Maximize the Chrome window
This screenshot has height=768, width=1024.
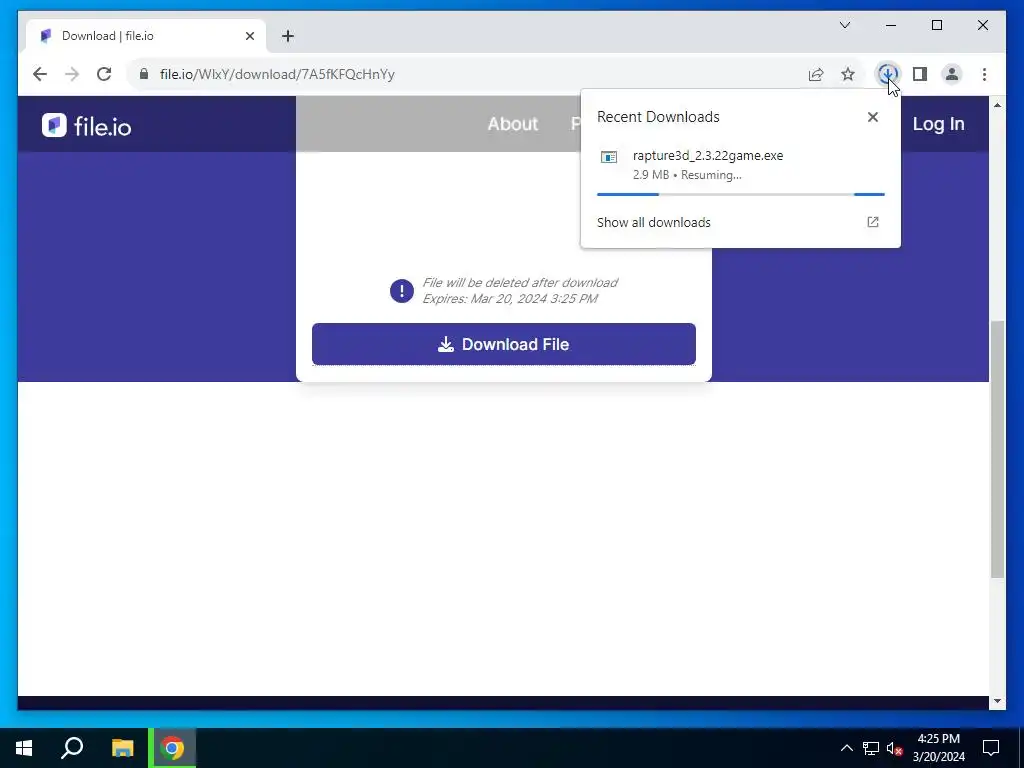tap(936, 25)
